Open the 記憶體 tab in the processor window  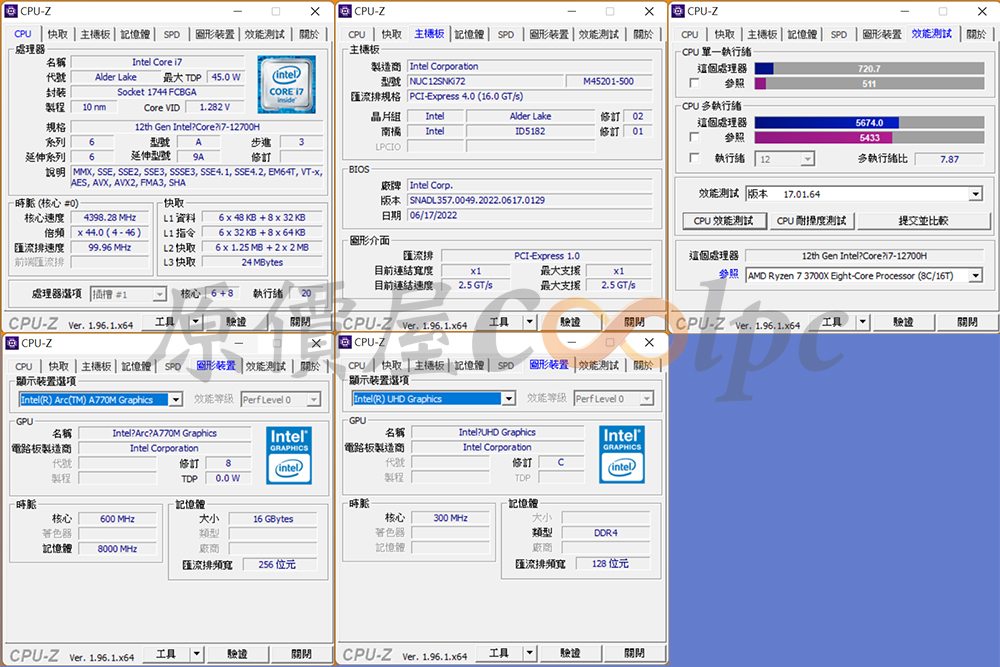(135, 34)
